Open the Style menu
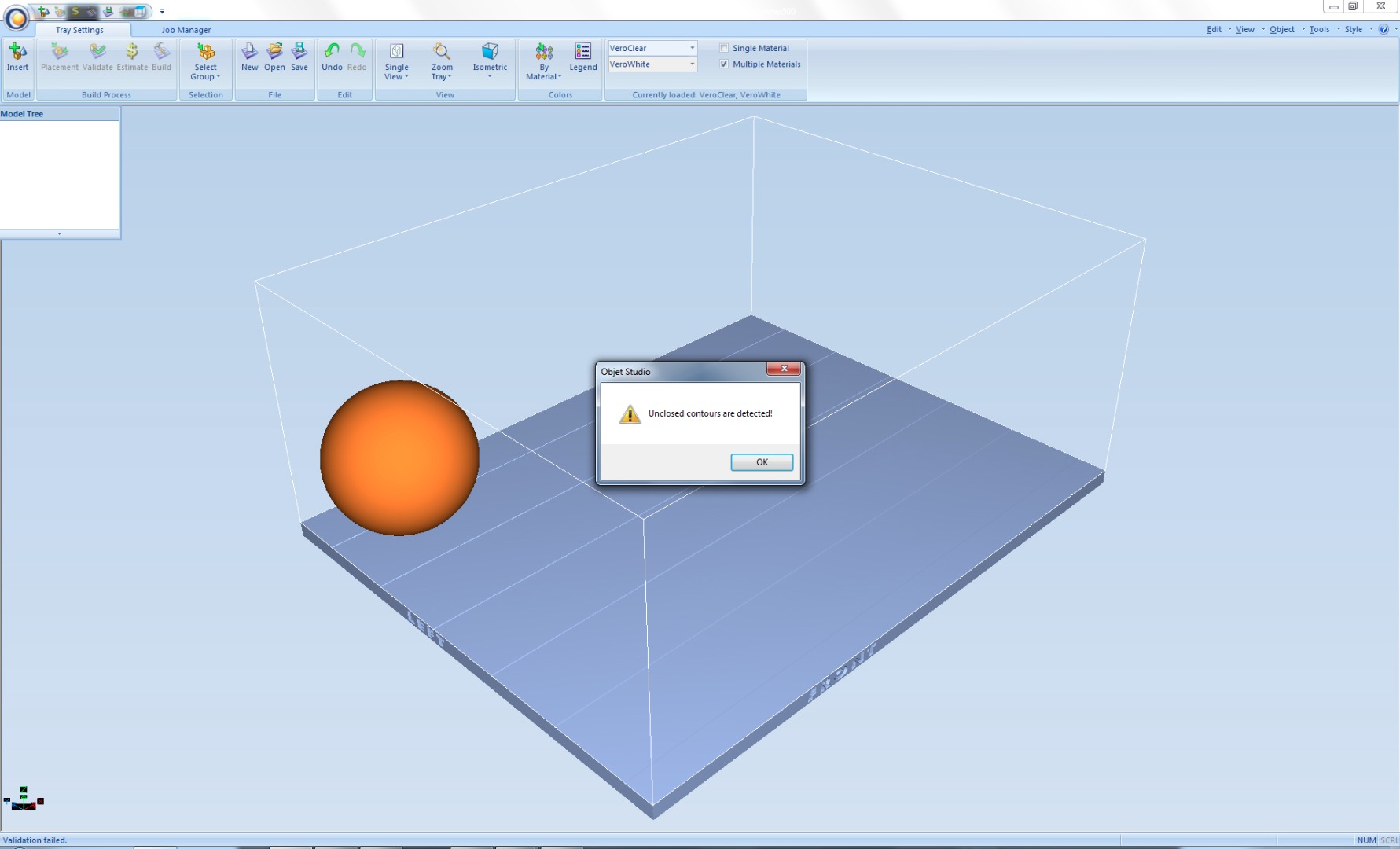The height and width of the screenshot is (849, 1400). coord(1354,29)
